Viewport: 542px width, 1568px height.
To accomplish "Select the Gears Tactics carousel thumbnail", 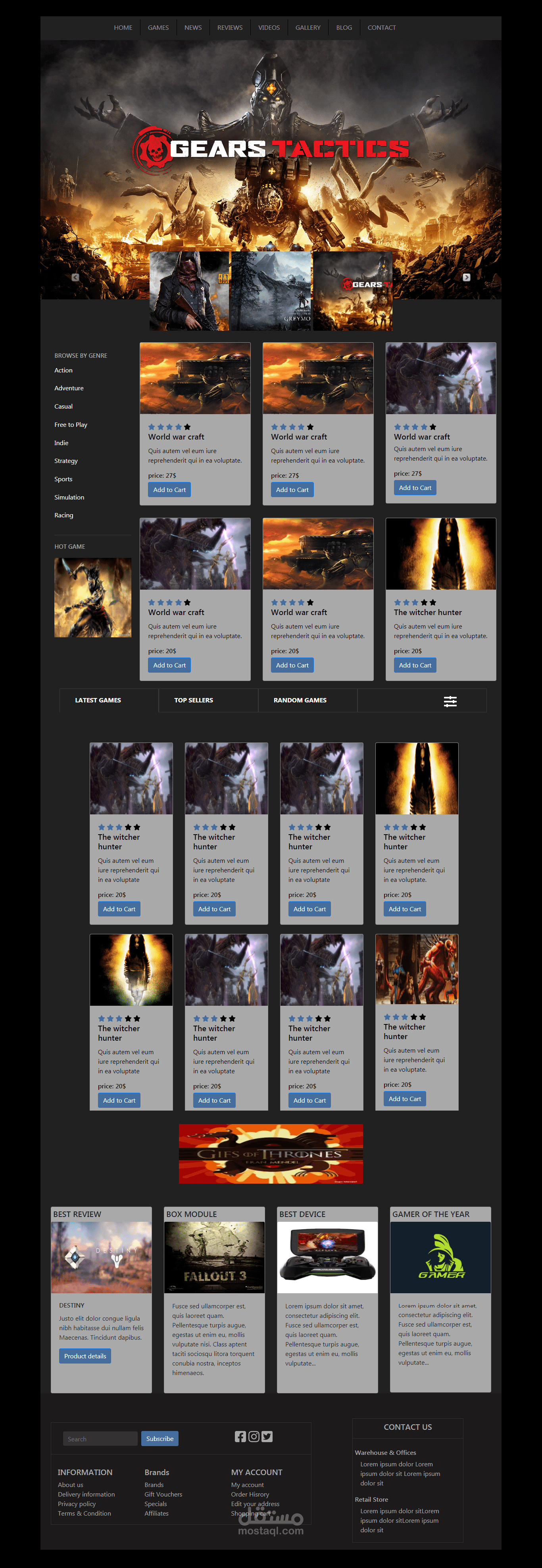I will [x=353, y=291].
